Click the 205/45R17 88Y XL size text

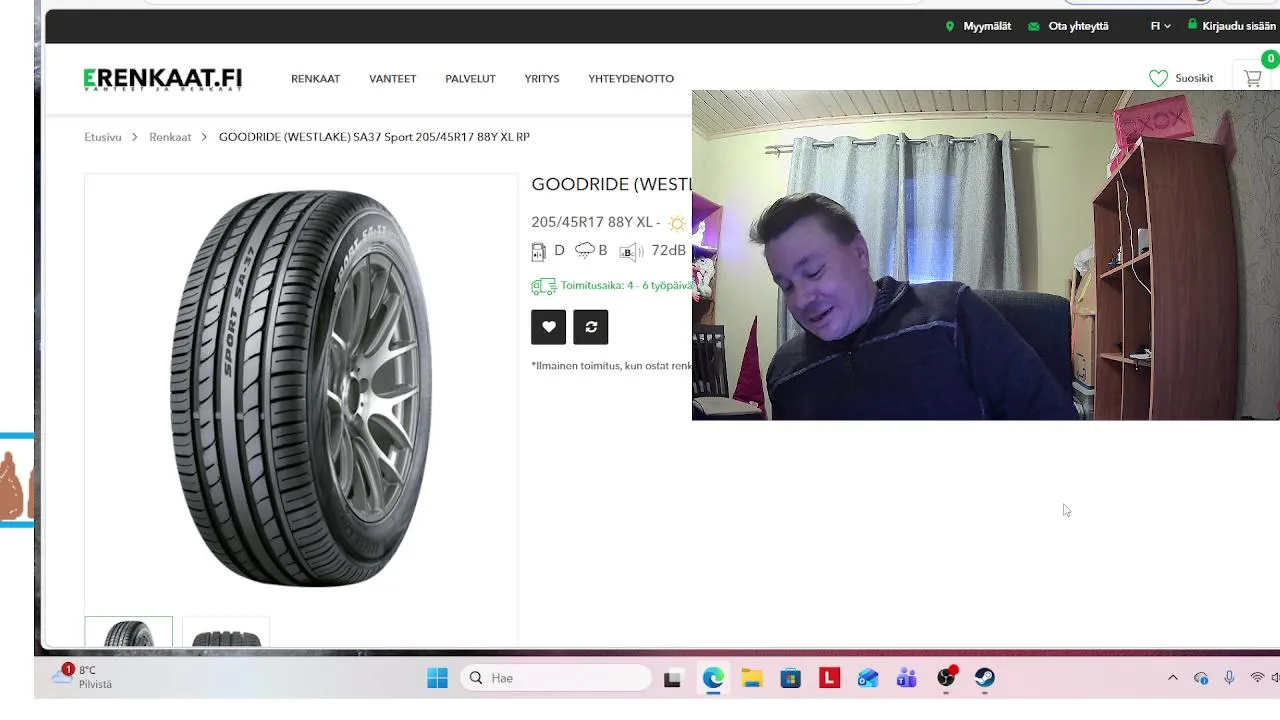click(x=591, y=222)
